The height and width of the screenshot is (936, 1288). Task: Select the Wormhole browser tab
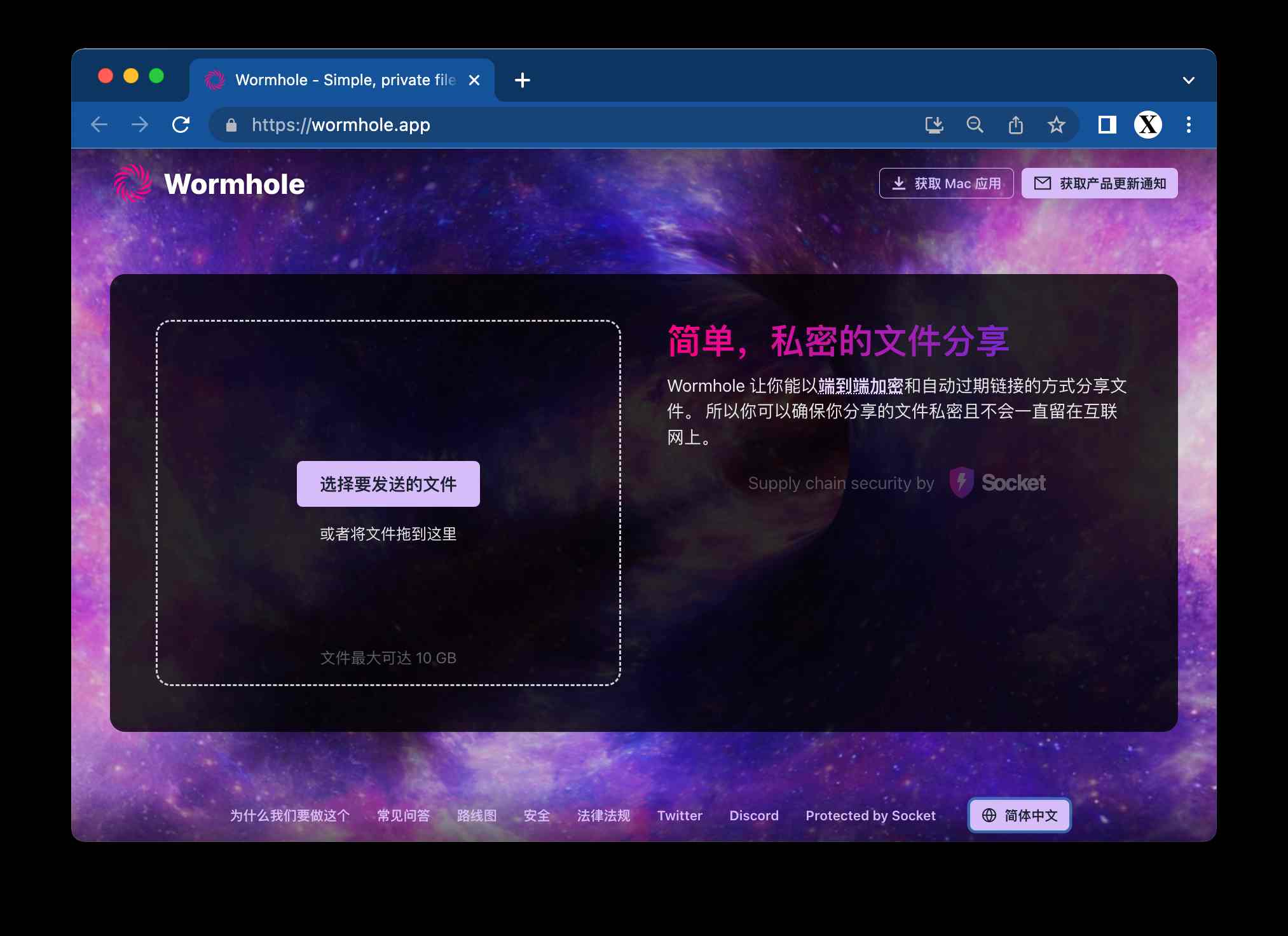[342, 80]
